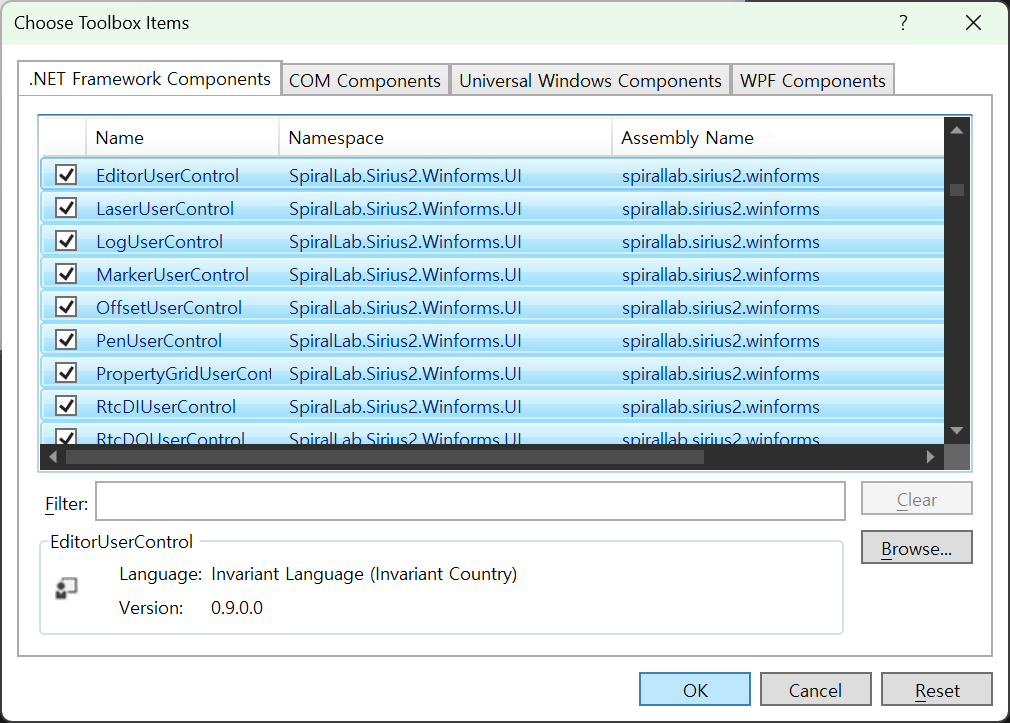The width and height of the screenshot is (1010, 723).
Task: Click assembly name cell in LogUserControl row
Action: click(720, 241)
